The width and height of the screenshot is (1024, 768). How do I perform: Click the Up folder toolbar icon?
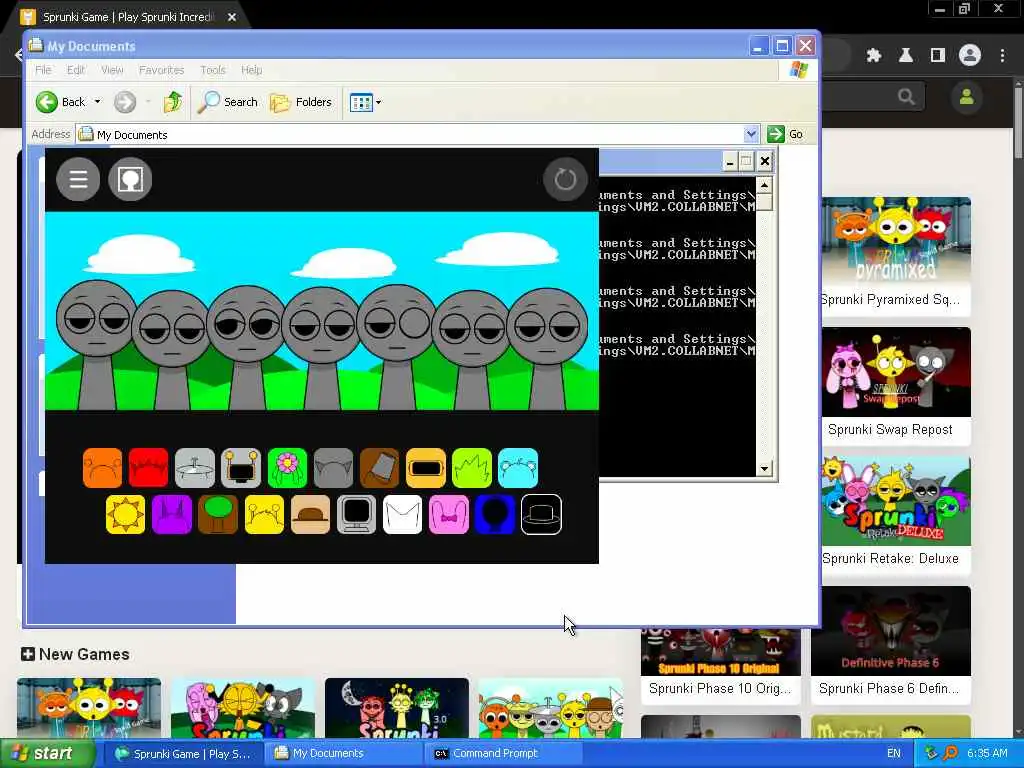[172, 102]
